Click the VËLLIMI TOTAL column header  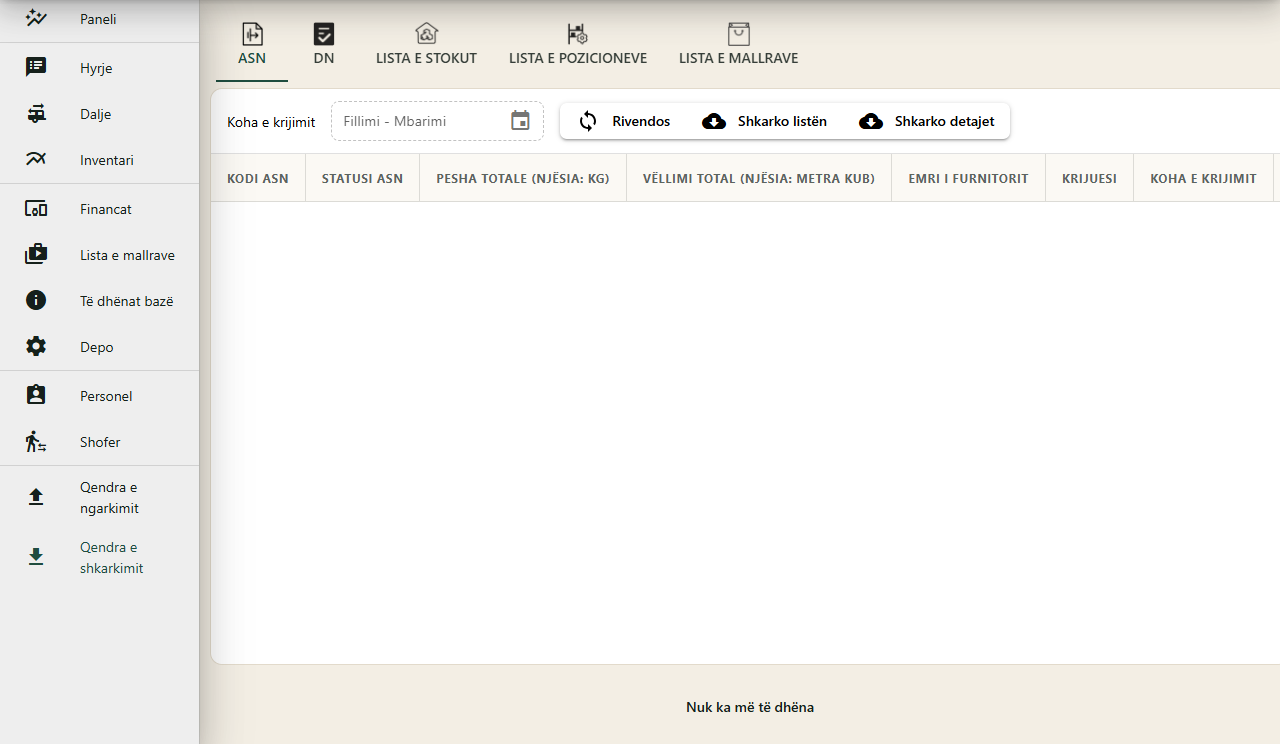point(759,178)
